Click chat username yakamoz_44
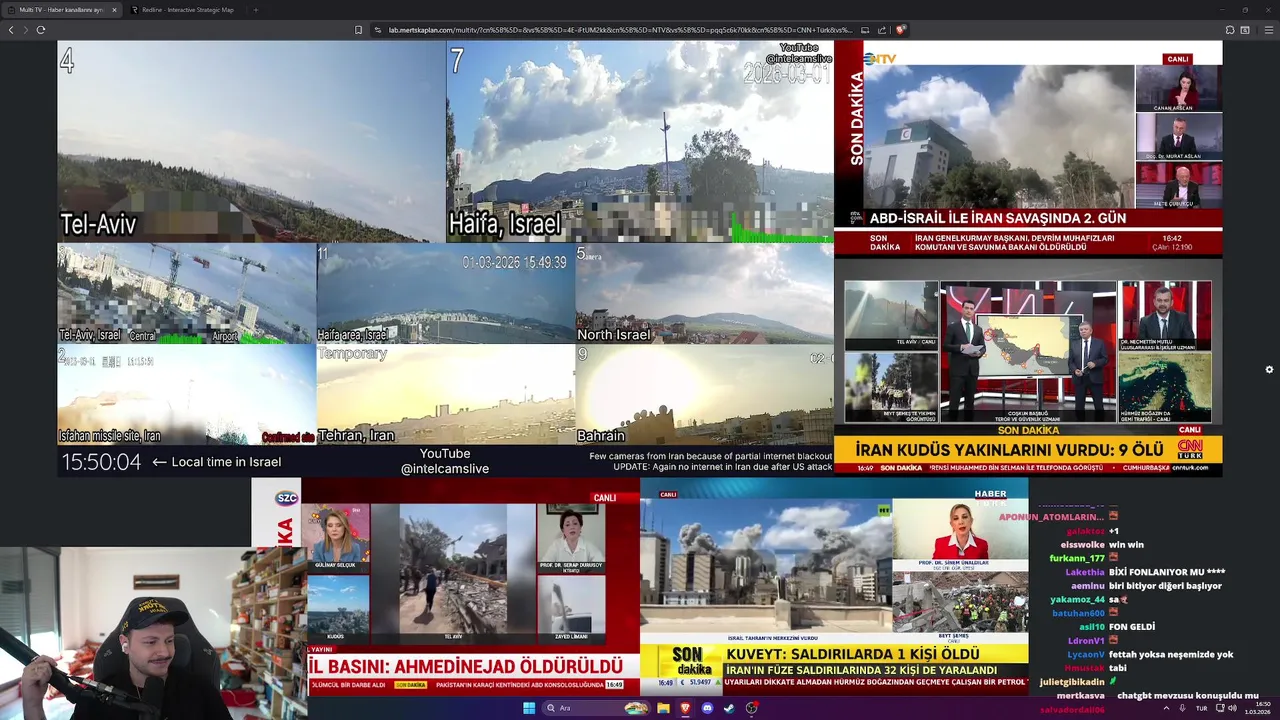Screen dimensions: 1280x720 (x=1077, y=599)
